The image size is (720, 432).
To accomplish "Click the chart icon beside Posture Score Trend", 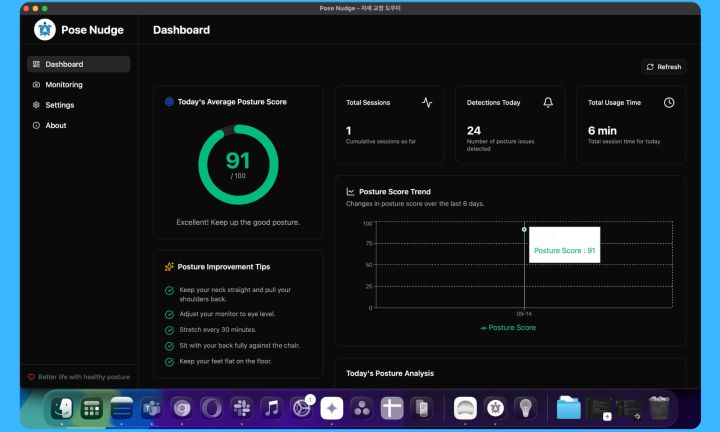I will 350,191.
